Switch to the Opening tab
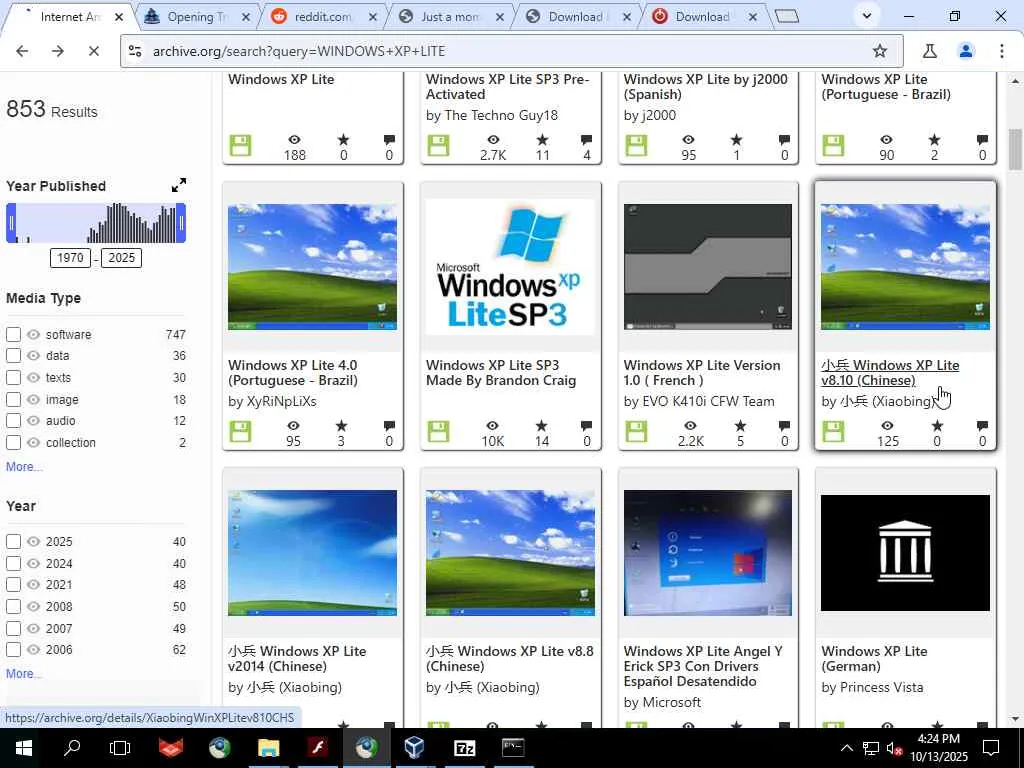The image size is (1024, 768). pos(196,17)
